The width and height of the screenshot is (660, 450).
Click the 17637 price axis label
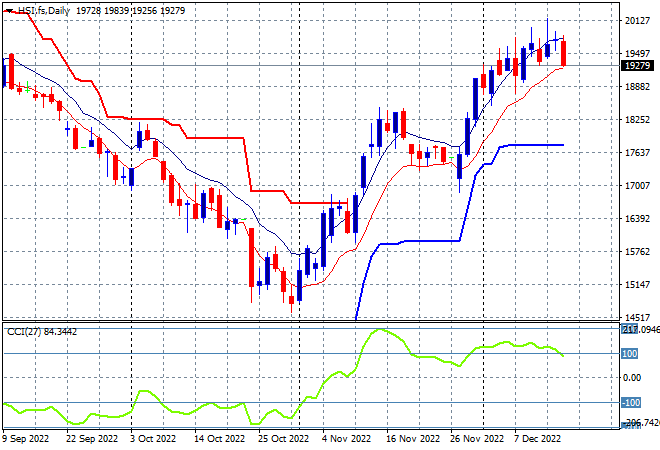[x=637, y=152]
